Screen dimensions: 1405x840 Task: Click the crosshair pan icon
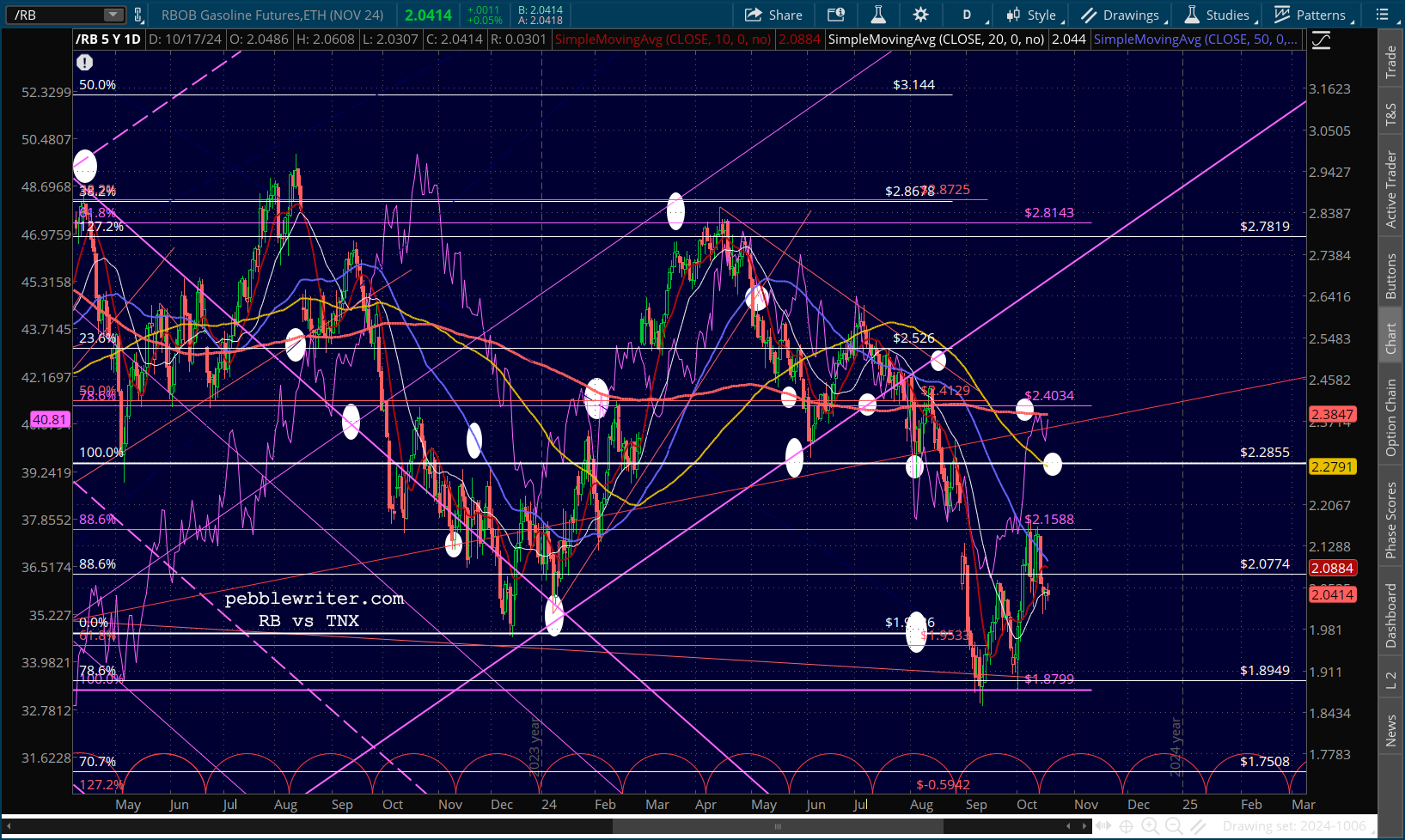coord(1127,826)
